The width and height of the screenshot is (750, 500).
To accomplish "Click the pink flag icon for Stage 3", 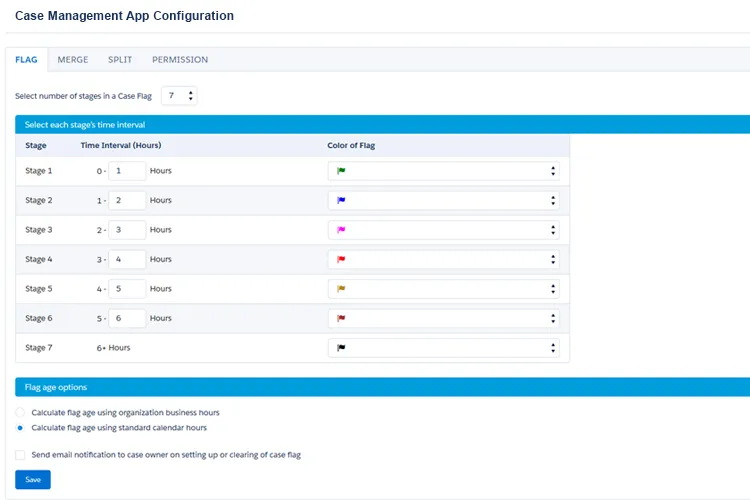I will pos(341,230).
